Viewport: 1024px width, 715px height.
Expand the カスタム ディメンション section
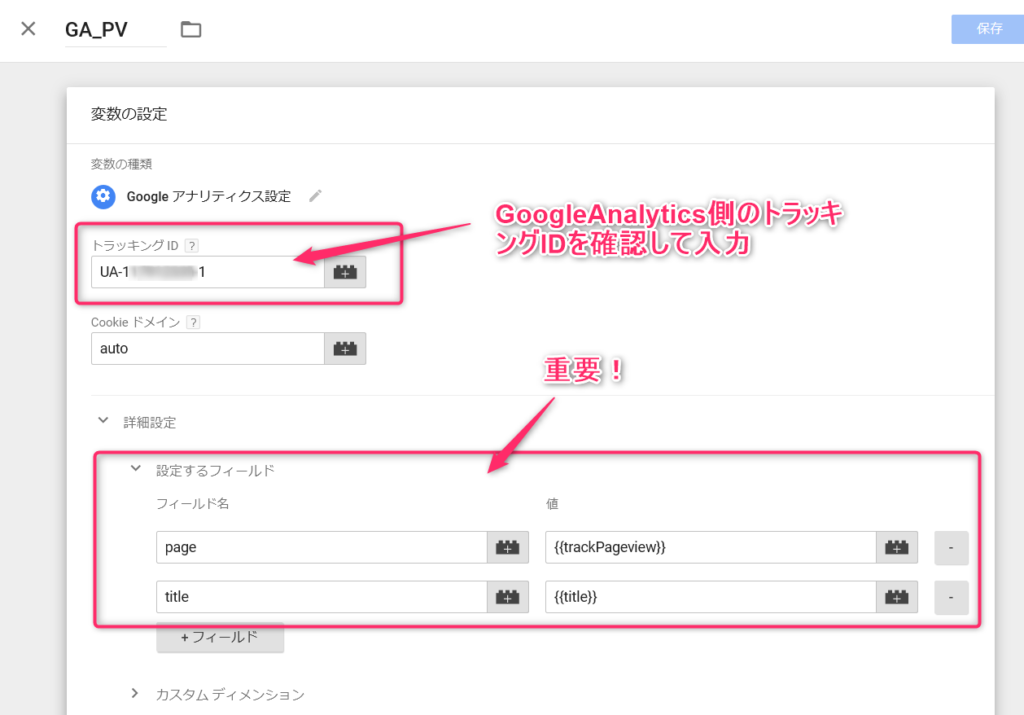click(135, 693)
